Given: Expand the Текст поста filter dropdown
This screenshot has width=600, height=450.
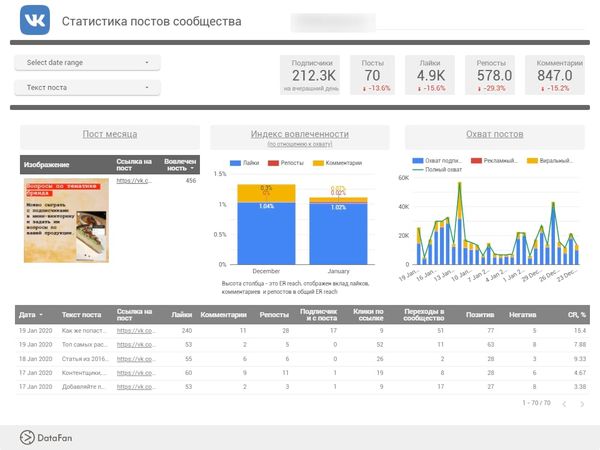Looking at the screenshot, I should click(88, 88).
